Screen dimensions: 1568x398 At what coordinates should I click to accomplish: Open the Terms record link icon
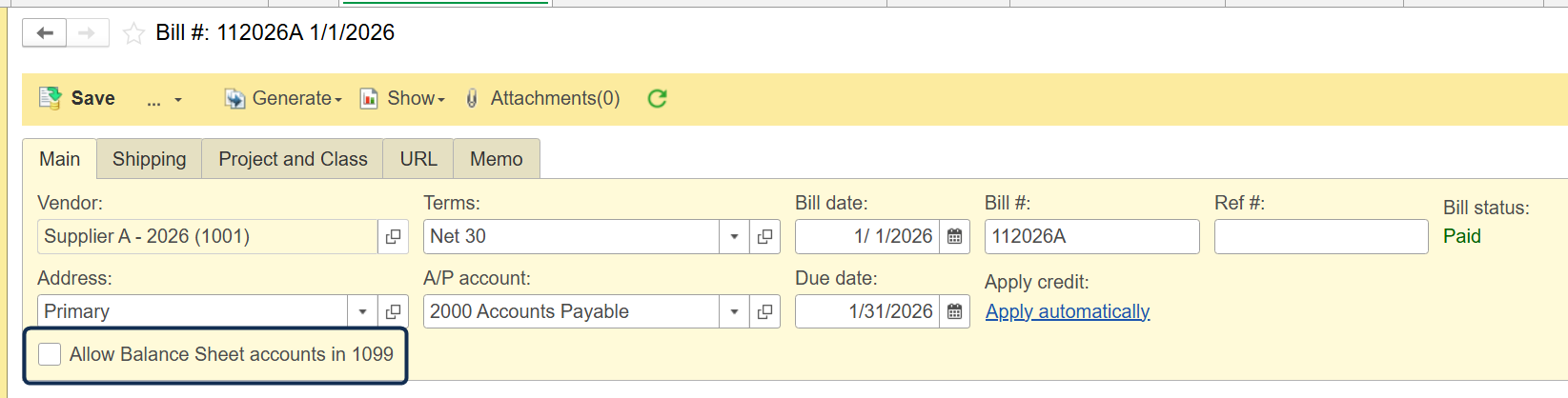(x=764, y=237)
